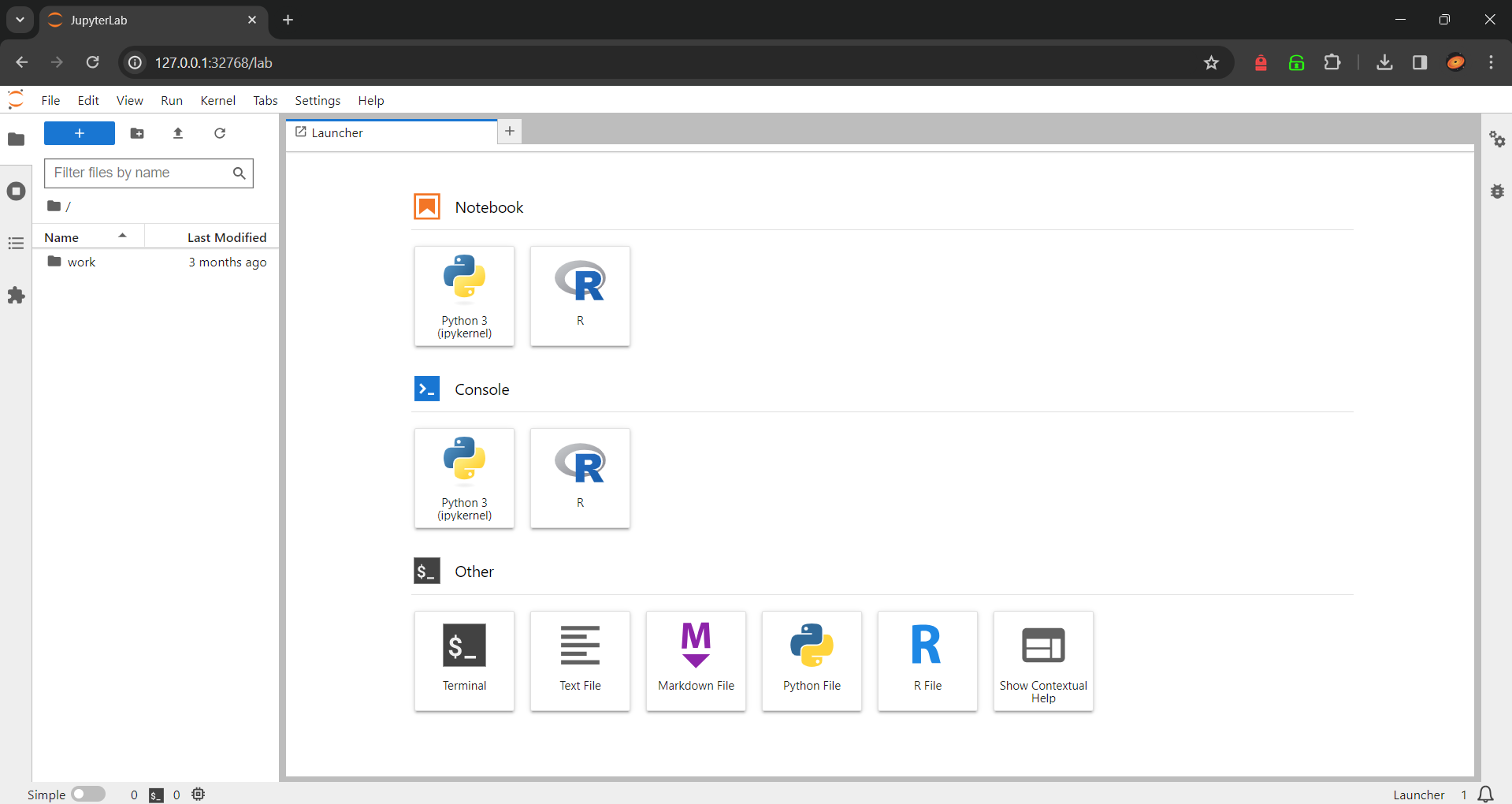Open the Tabs menu
The width and height of the screenshot is (1512, 804).
[x=266, y=100]
